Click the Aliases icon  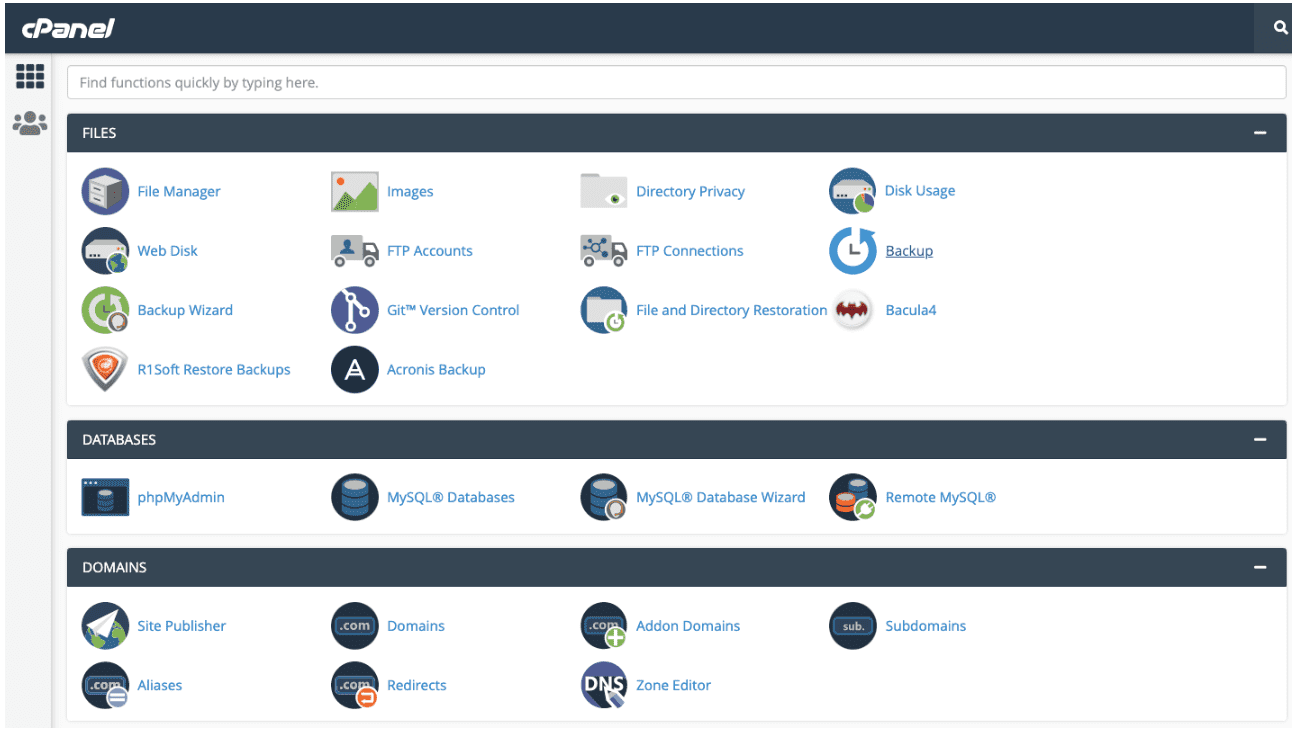click(105, 685)
